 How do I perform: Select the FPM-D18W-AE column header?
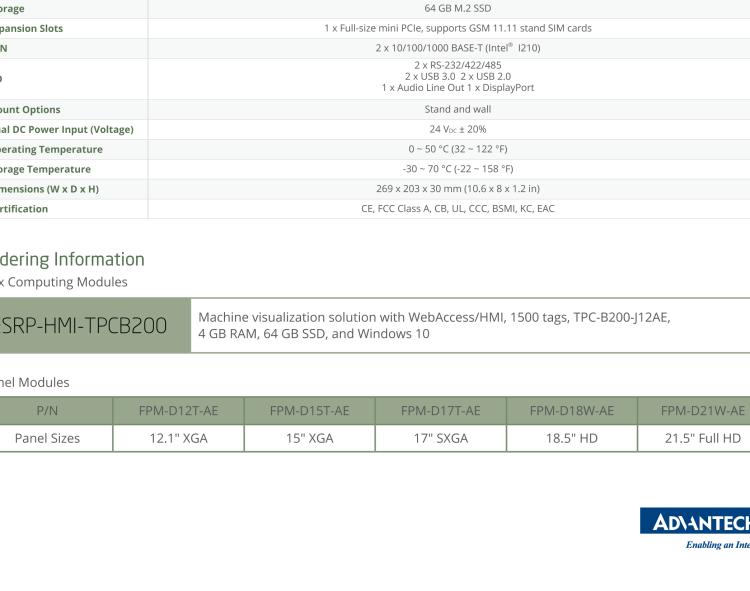point(571,411)
